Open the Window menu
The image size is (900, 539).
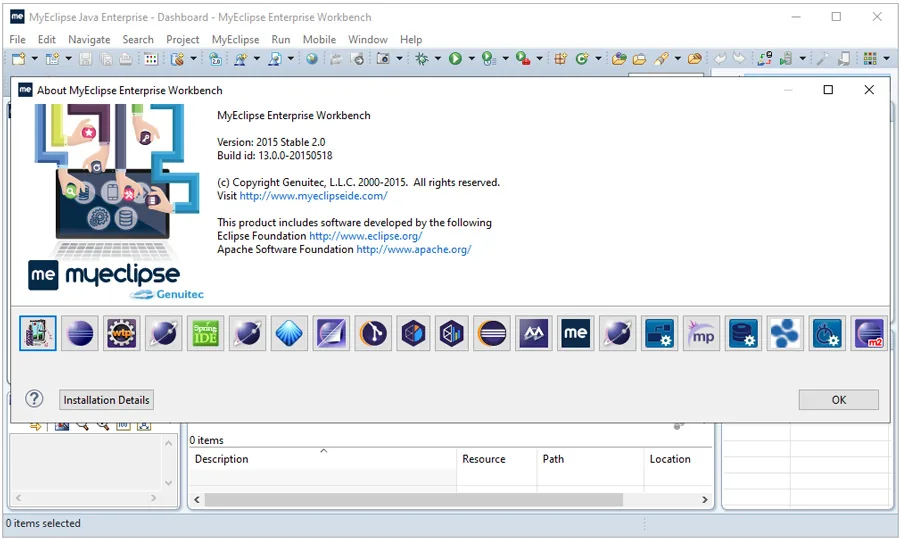pyautogui.click(x=368, y=40)
